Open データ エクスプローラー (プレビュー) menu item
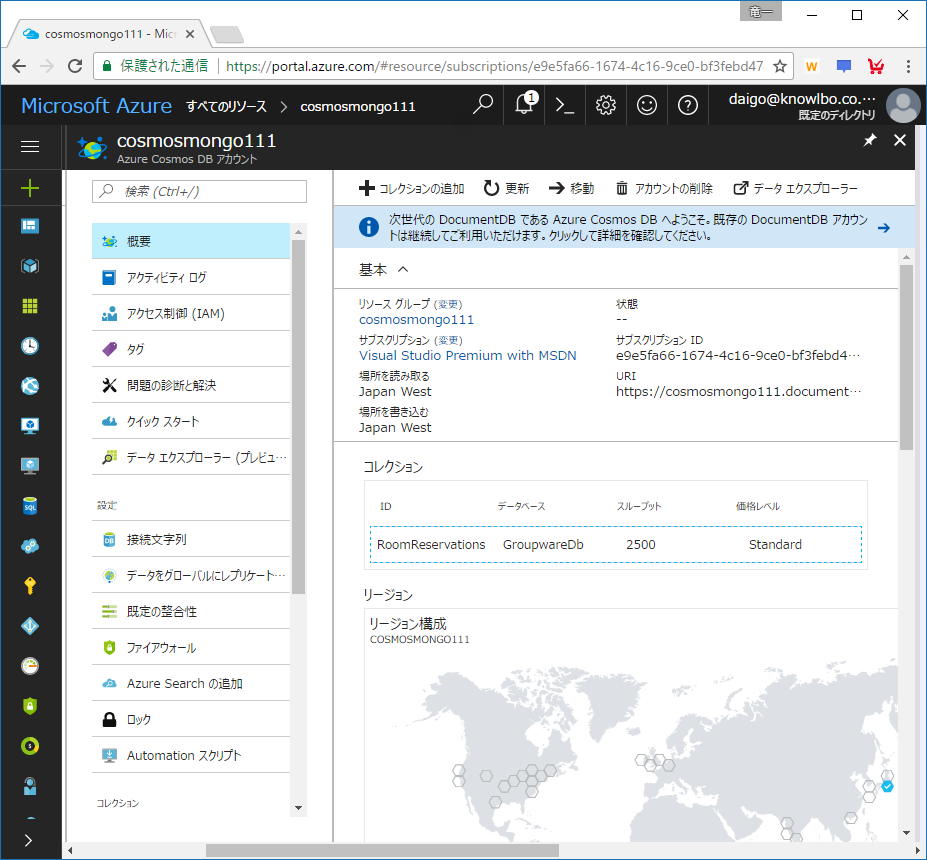 (191, 457)
